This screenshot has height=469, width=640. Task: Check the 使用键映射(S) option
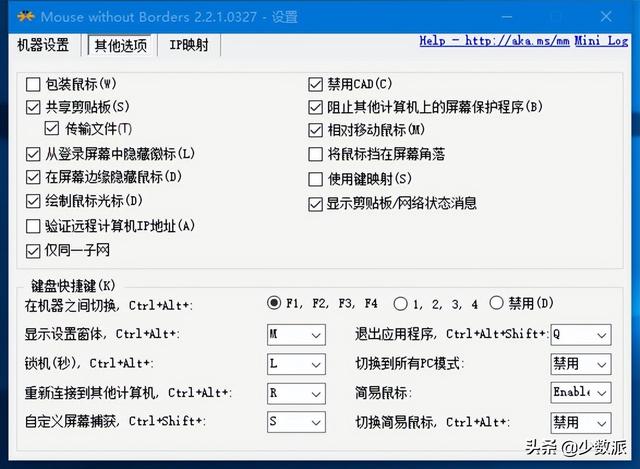[316, 179]
